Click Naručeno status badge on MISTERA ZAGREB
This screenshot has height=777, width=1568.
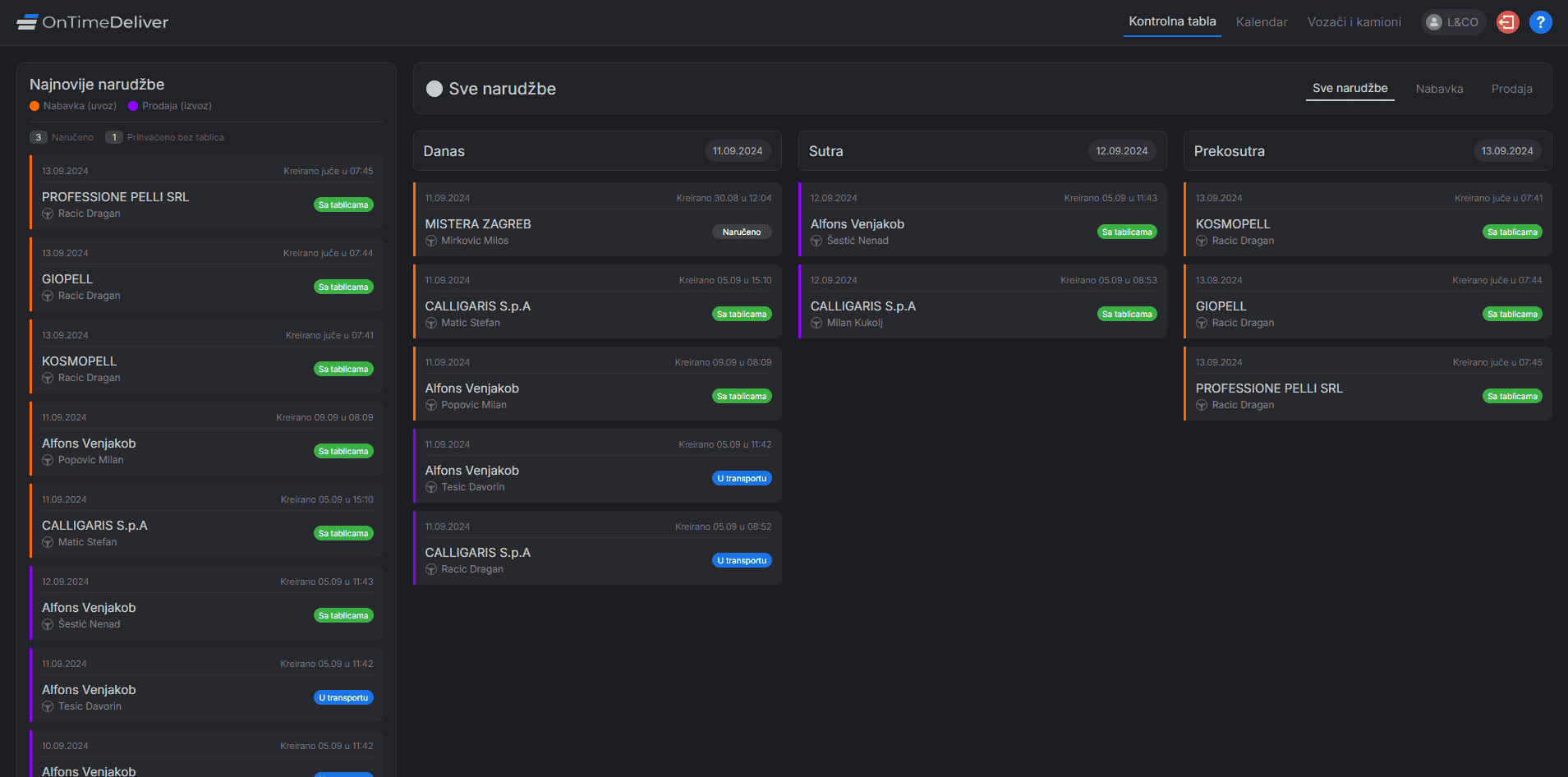742,232
